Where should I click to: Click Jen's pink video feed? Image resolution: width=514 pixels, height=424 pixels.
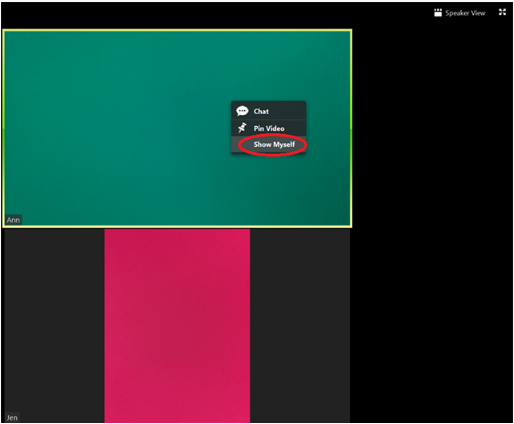tap(177, 326)
